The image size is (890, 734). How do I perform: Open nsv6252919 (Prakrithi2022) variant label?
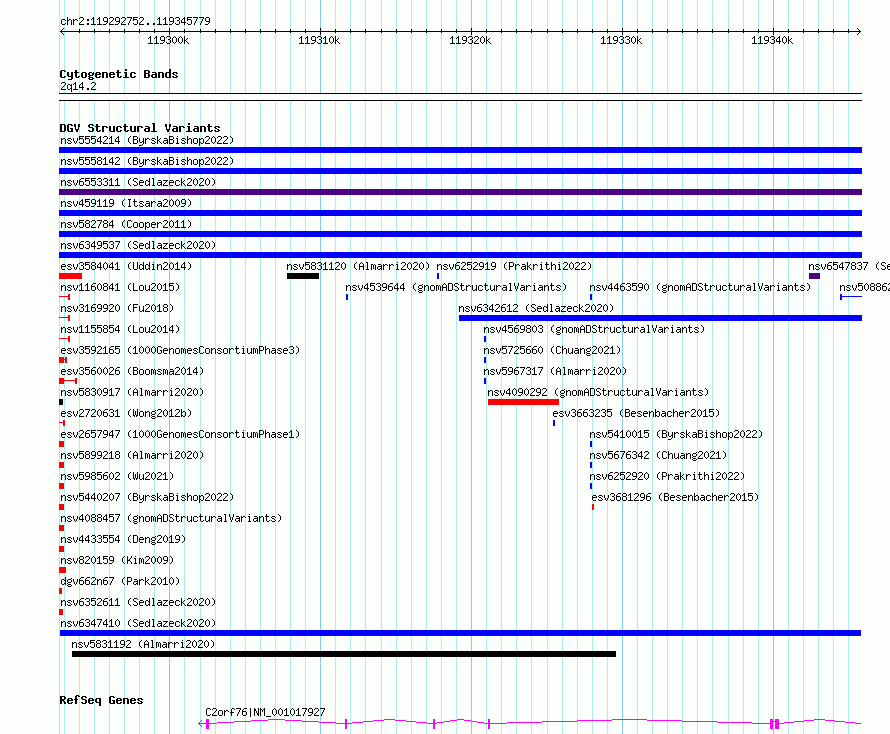514,266
